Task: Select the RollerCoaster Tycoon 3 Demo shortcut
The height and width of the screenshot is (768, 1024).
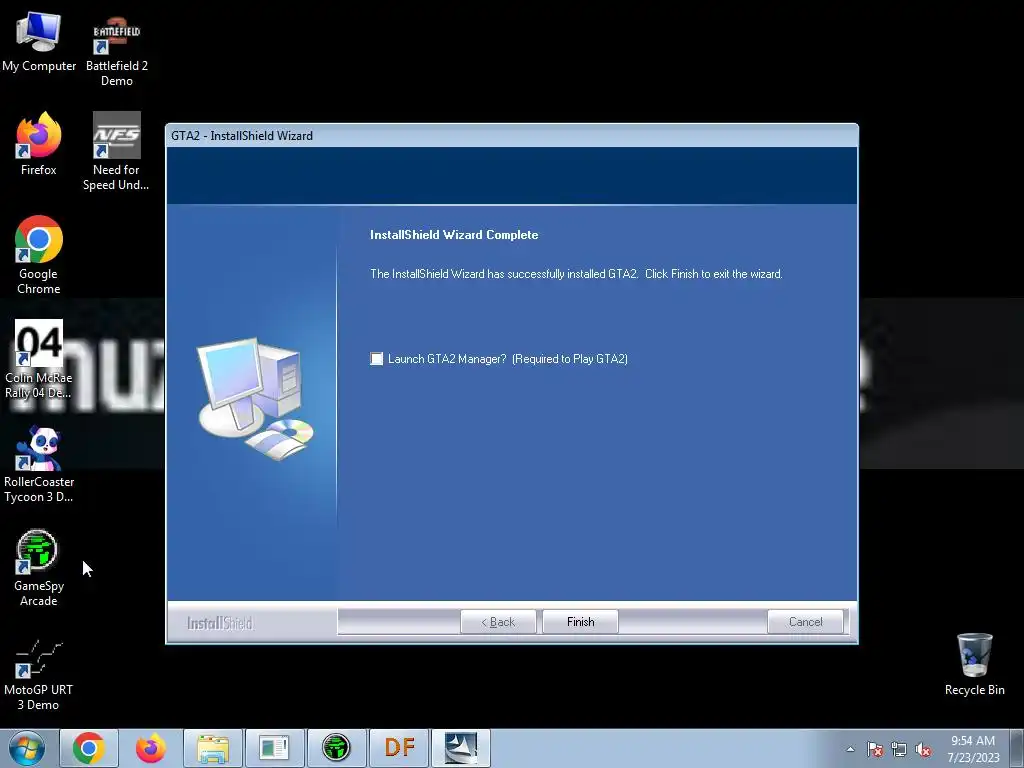Action: pos(39,464)
